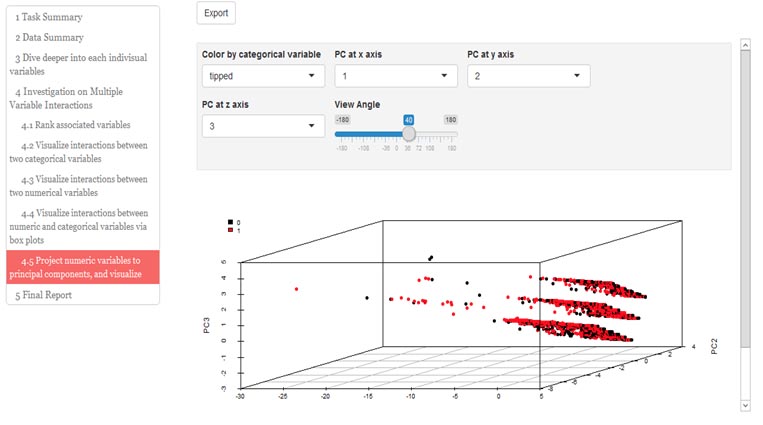Navigate to Rank associated variables
This screenshot has height=425, width=763.
click(89, 125)
